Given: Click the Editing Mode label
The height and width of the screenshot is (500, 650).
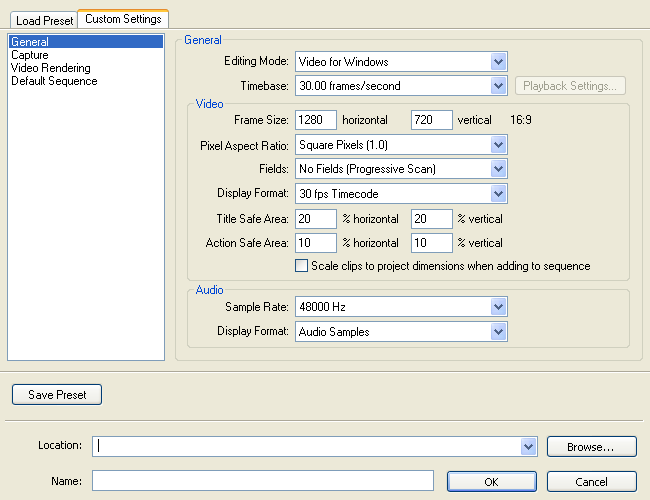Looking at the screenshot, I should [256, 61].
